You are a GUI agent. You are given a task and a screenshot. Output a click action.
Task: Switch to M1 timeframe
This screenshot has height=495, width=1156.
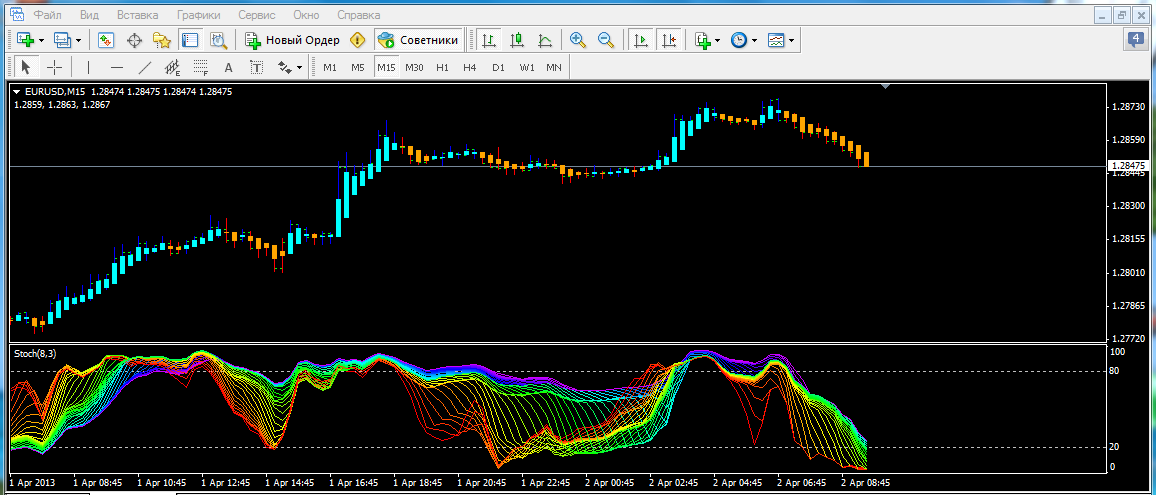[x=330, y=67]
